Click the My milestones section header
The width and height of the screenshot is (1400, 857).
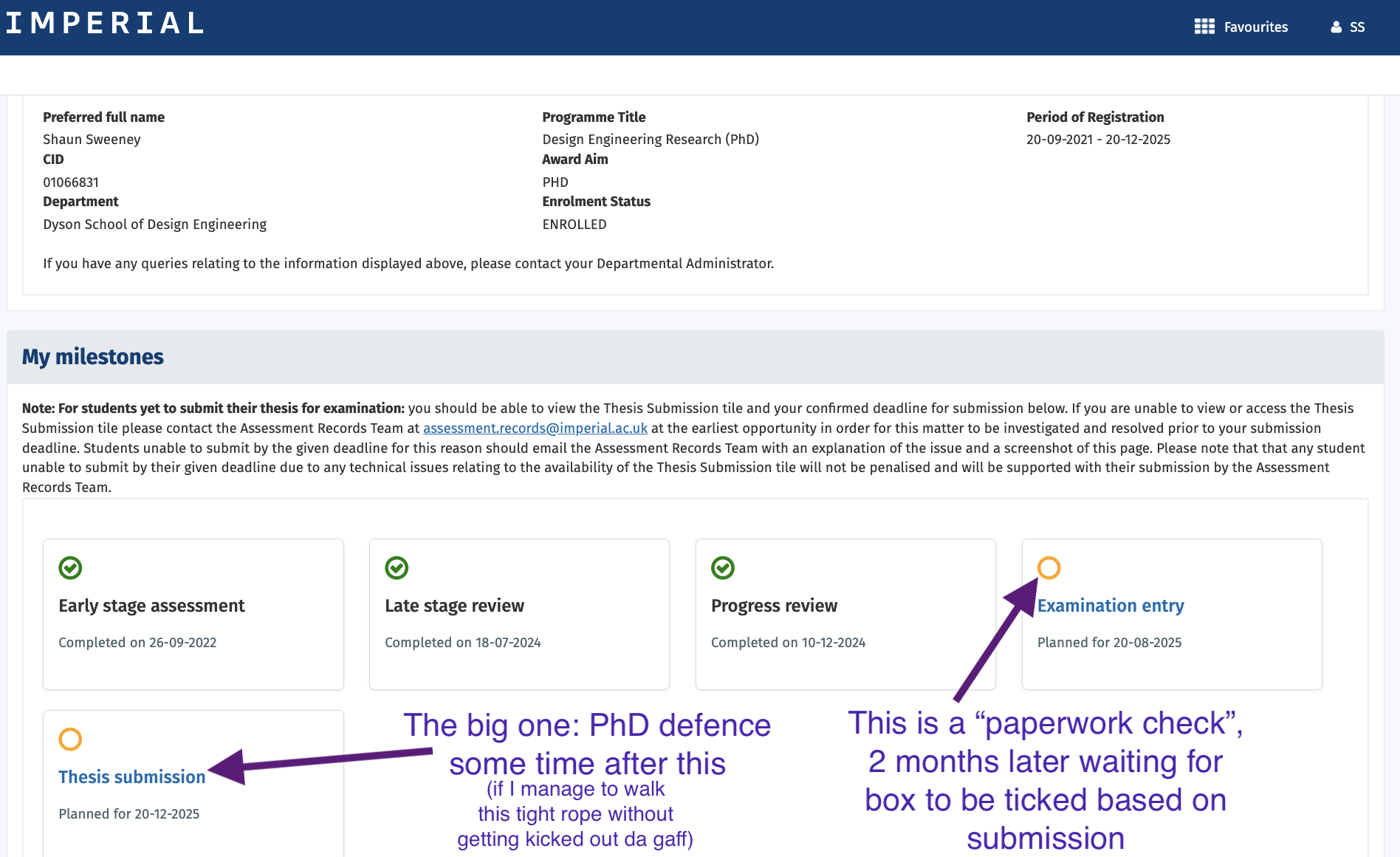pos(93,357)
